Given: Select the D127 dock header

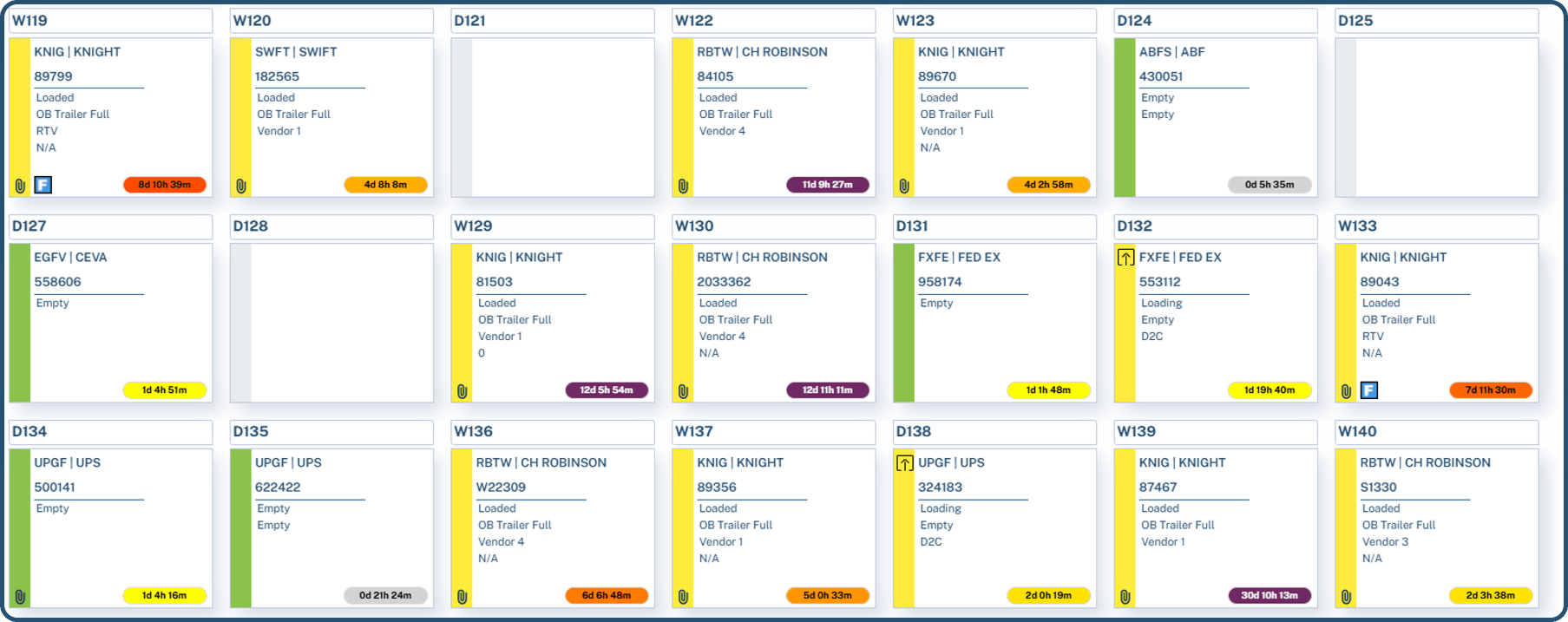Looking at the screenshot, I should pos(110,226).
